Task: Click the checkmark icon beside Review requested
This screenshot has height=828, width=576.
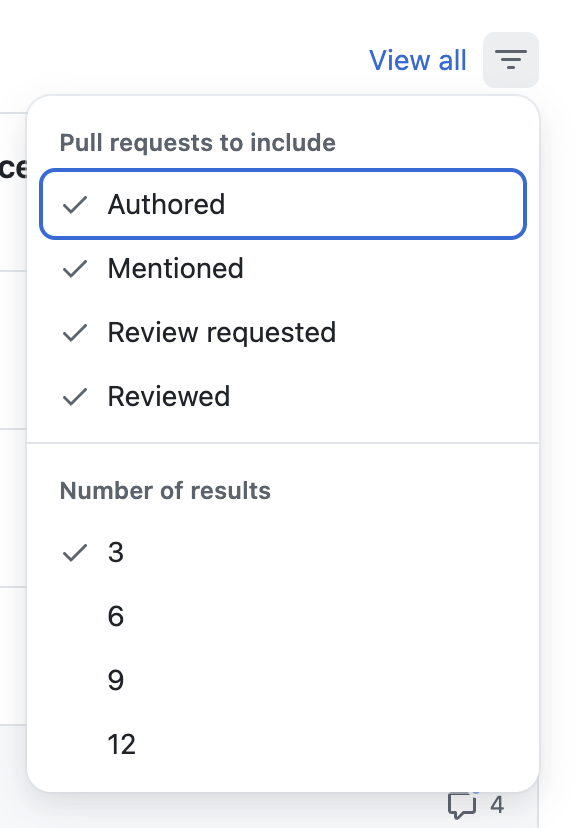Action: tap(75, 333)
